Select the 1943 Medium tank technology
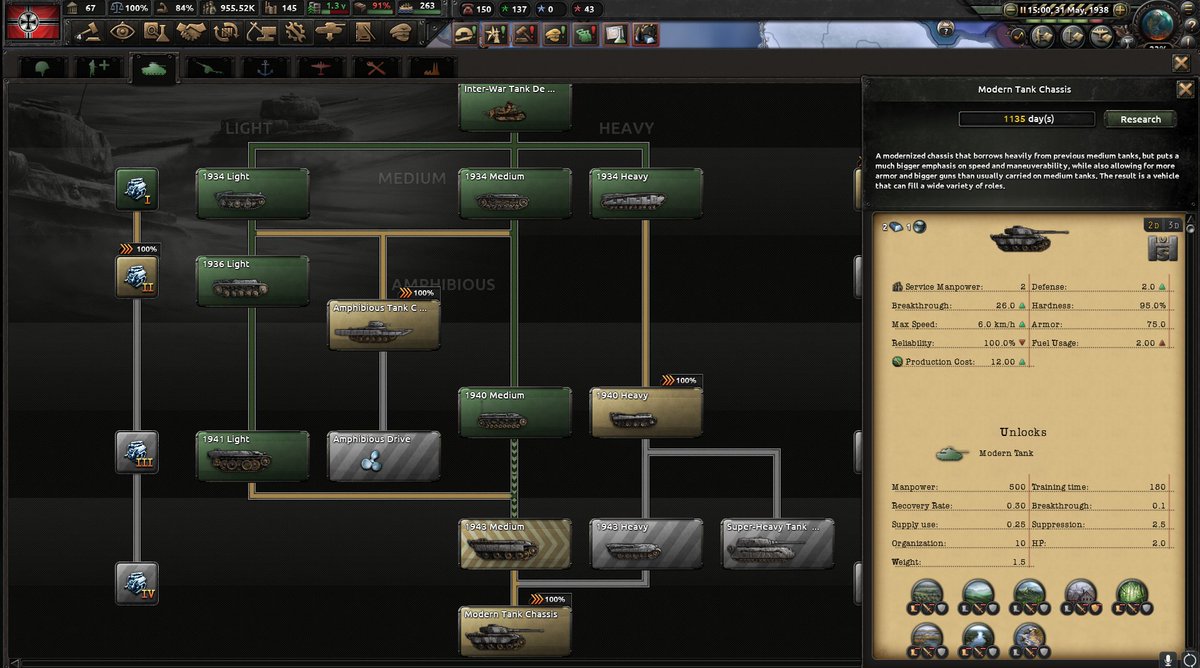This screenshot has width=1200, height=668. pyautogui.click(x=515, y=544)
